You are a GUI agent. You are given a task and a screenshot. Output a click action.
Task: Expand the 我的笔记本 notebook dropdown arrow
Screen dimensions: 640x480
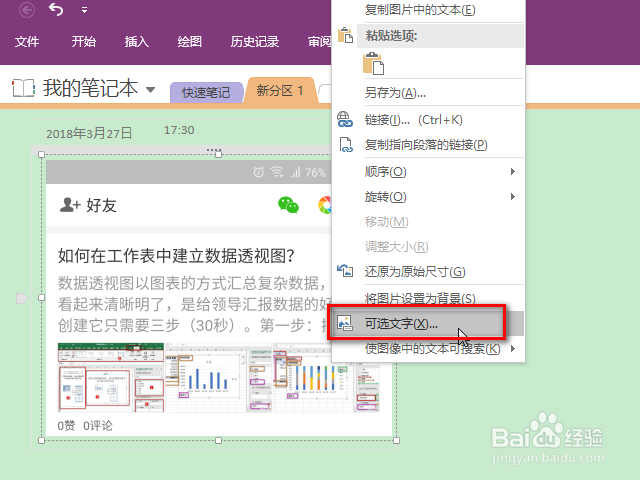coord(150,89)
